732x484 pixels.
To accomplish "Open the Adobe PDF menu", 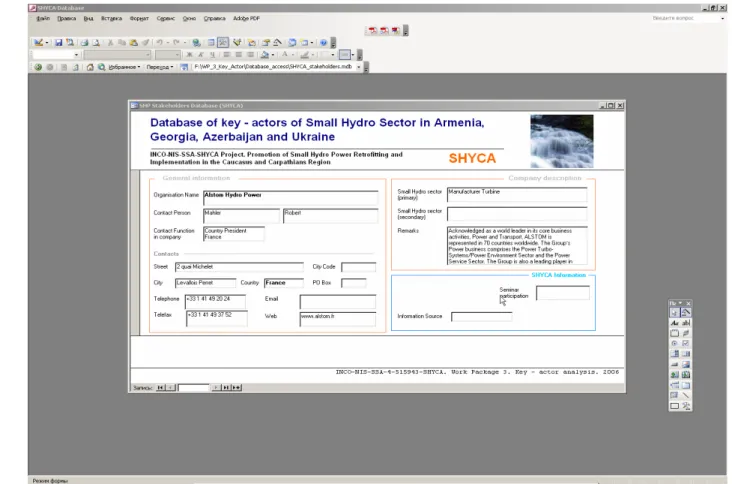I will 246,18.
